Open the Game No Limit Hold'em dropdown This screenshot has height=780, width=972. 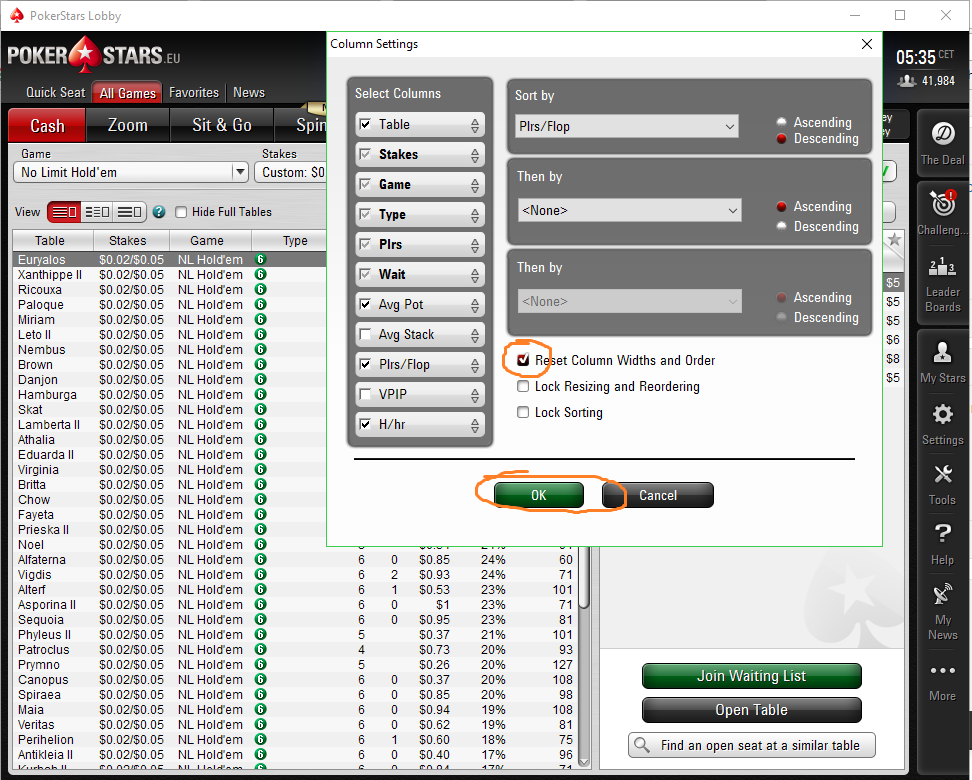(x=131, y=172)
